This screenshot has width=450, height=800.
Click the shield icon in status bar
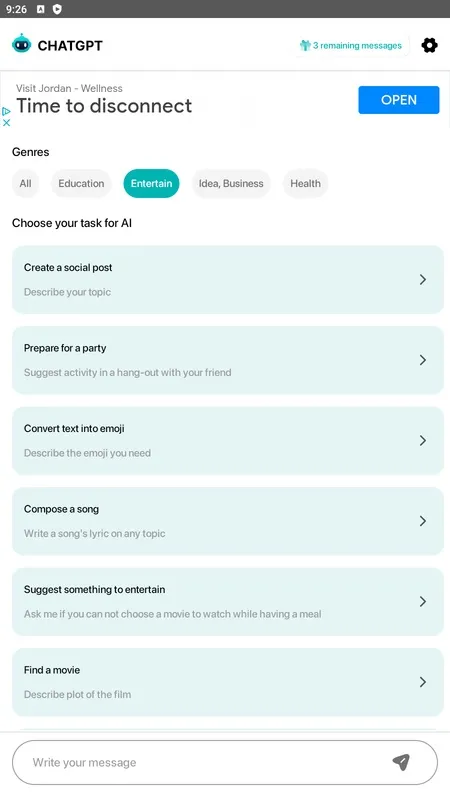(x=57, y=9)
